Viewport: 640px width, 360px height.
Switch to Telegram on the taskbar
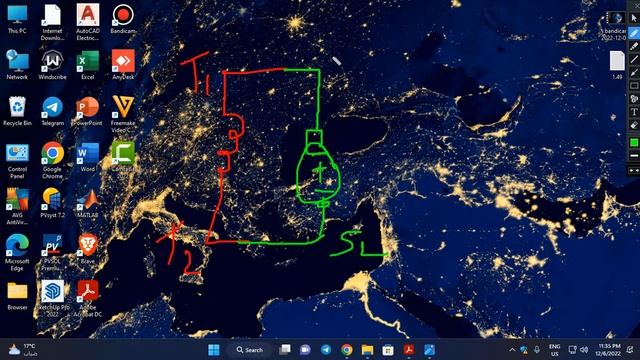pos(326,350)
